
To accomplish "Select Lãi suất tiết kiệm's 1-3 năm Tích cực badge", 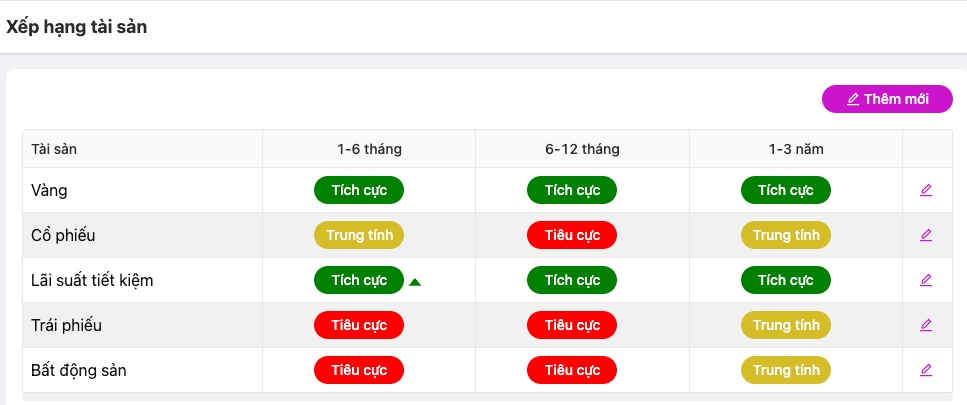I will pyautogui.click(x=786, y=280).
